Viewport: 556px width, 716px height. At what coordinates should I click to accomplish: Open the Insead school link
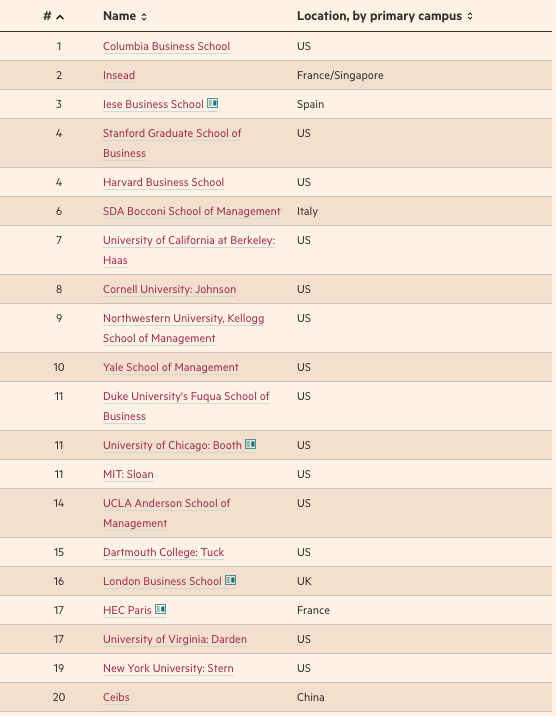119,75
